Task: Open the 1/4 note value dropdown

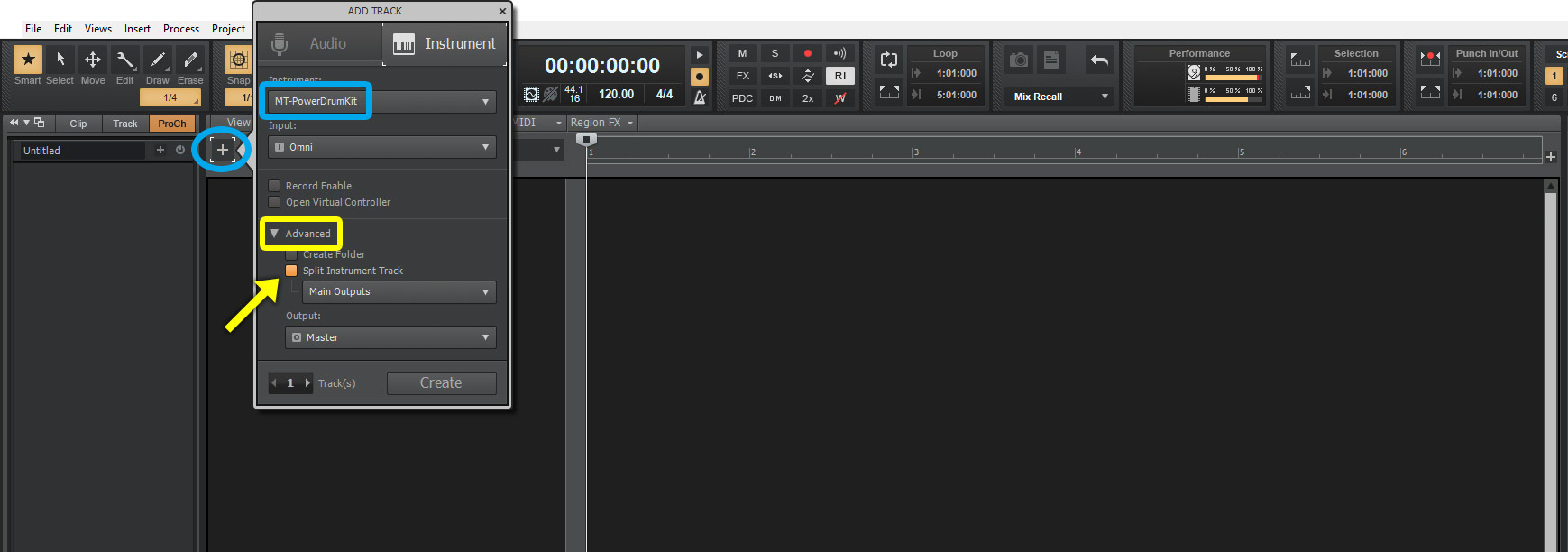Action: pyautogui.click(x=170, y=97)
